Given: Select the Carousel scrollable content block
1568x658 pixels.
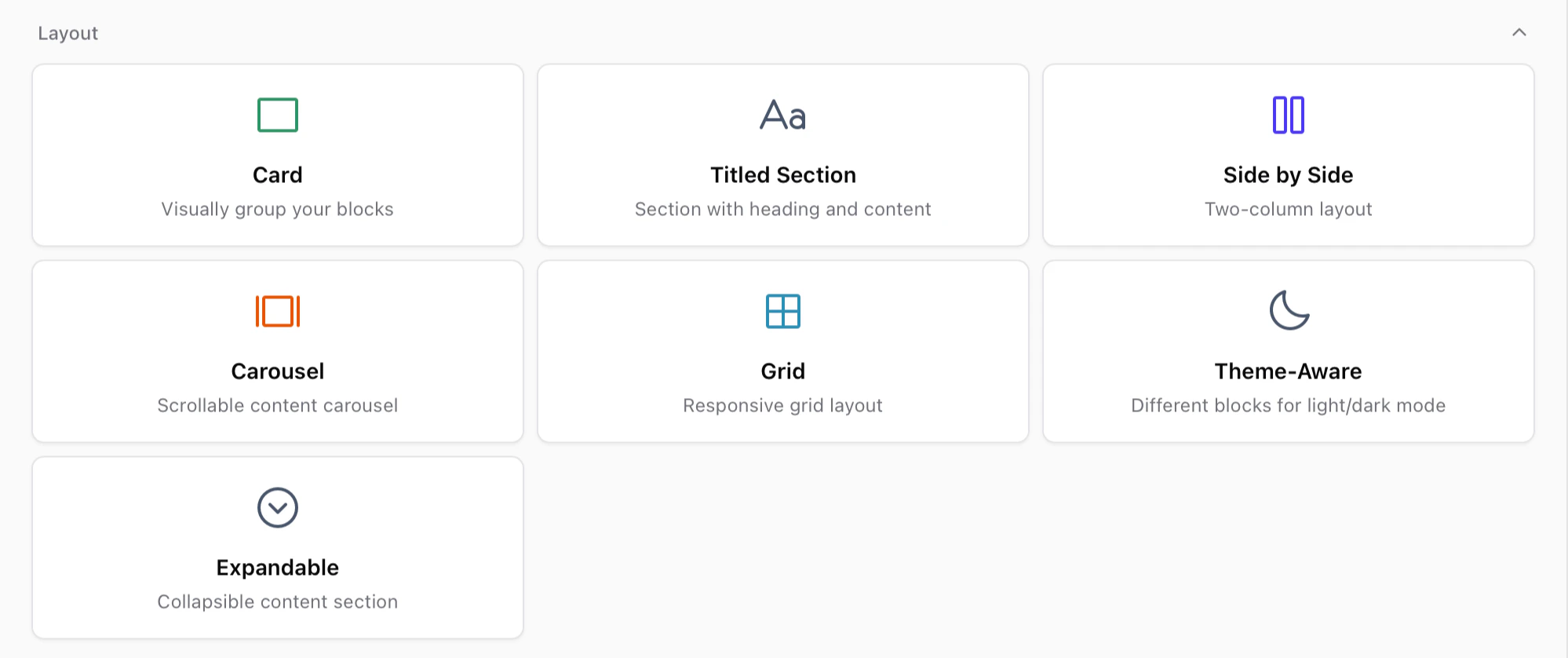Looking at the screenshot, I should tap(277, 351).
